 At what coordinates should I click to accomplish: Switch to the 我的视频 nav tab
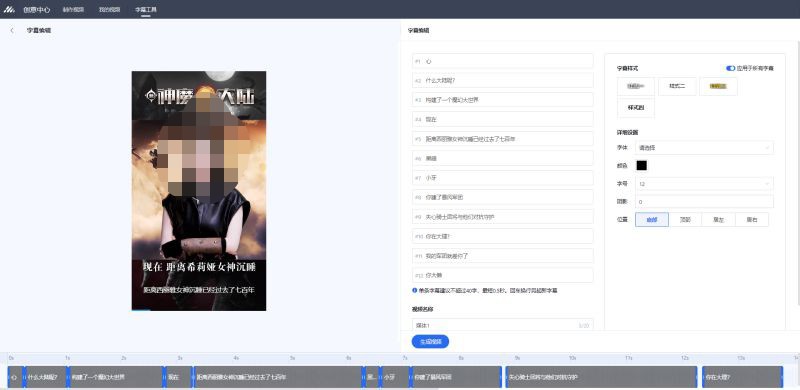[109, 9]
